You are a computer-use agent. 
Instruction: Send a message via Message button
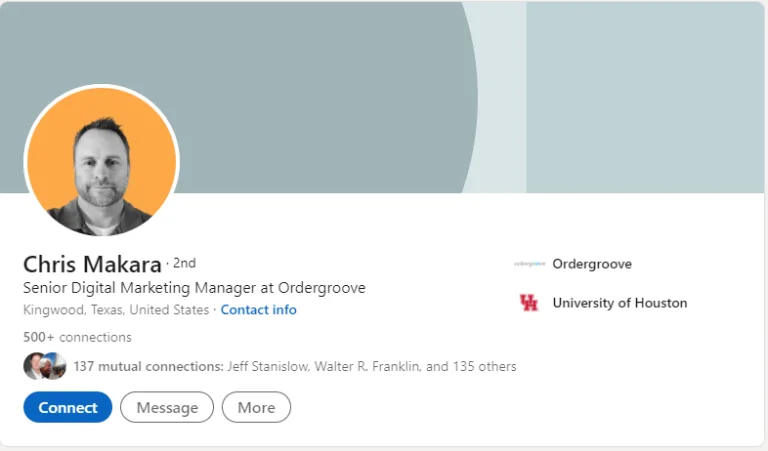[x=167, y=407]
